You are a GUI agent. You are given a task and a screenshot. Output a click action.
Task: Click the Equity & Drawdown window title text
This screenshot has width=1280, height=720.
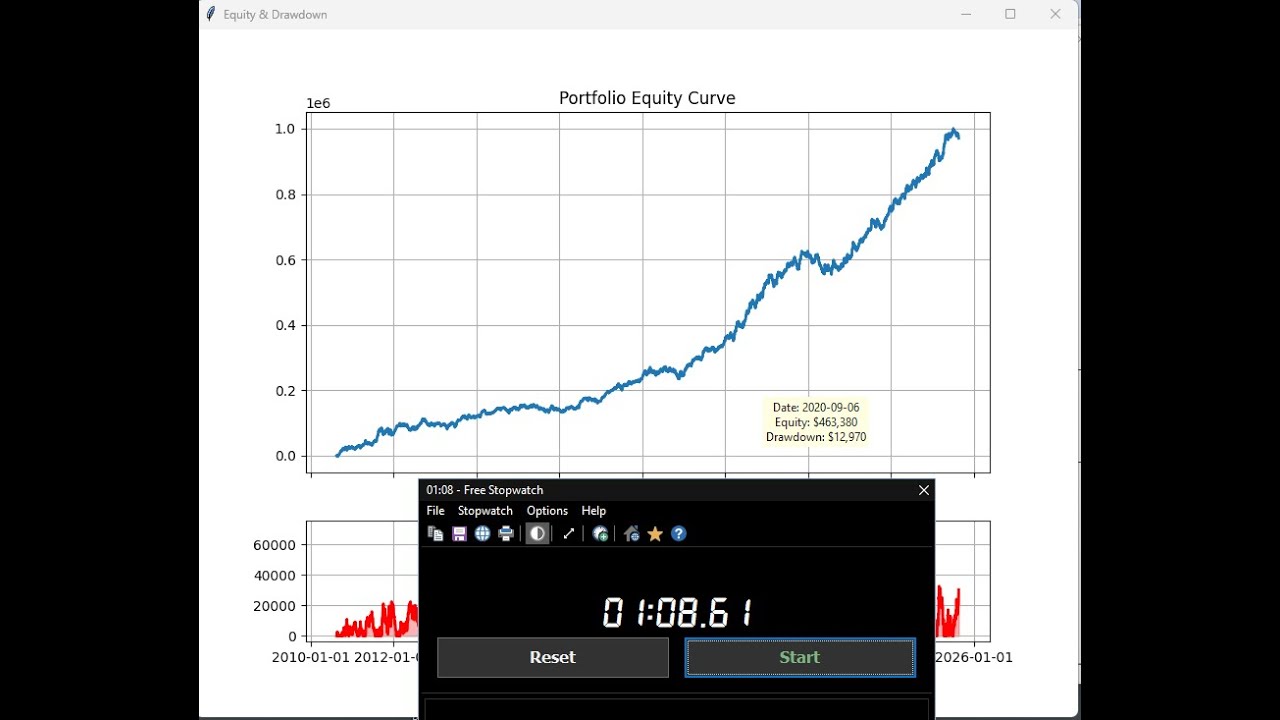pyautogui.click(x=275, y=15)
